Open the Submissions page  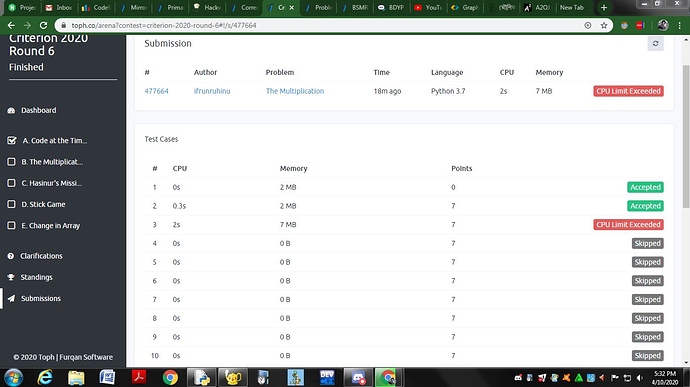[41, 299]
